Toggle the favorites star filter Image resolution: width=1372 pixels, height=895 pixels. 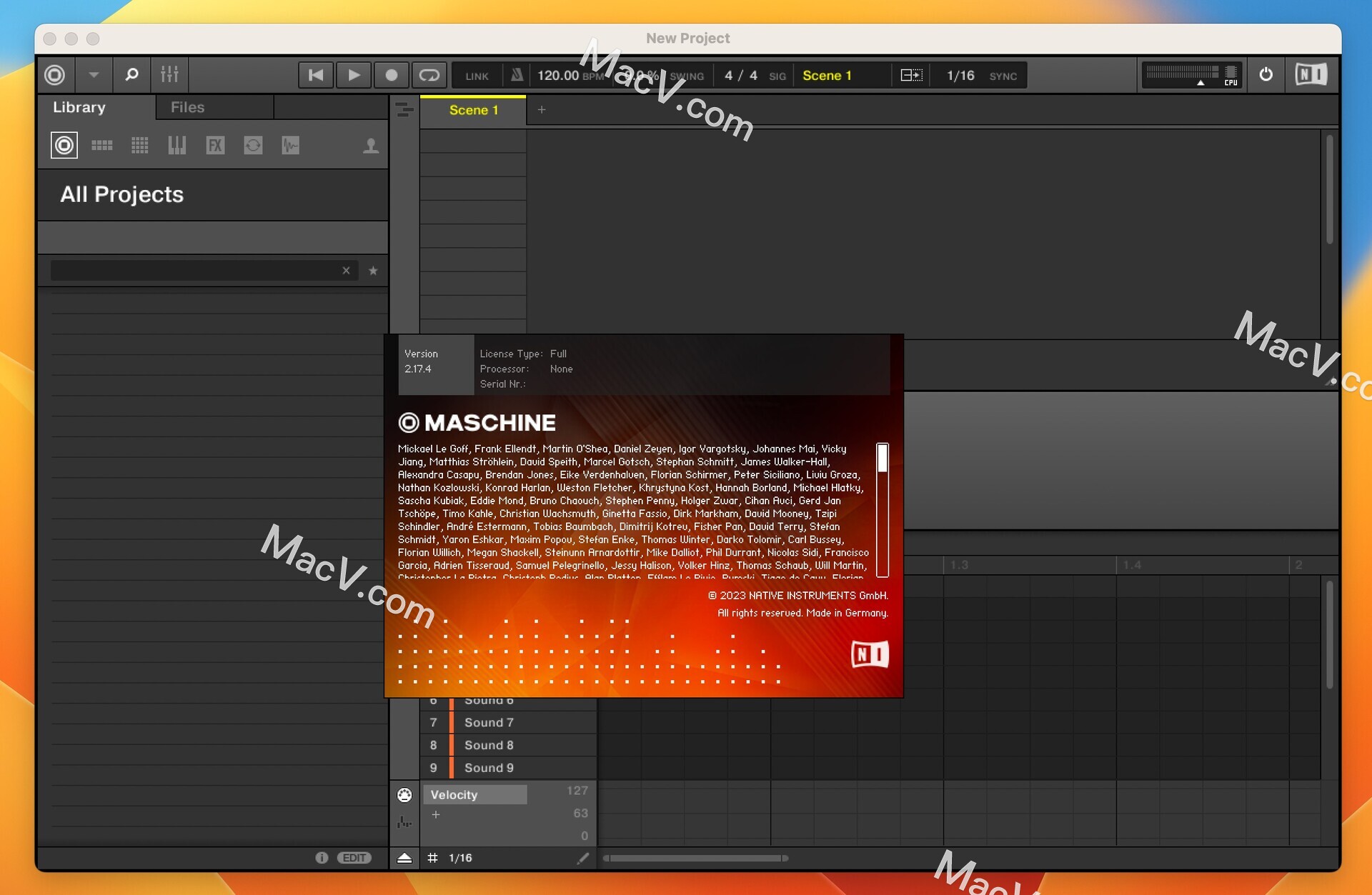pos(373,271)
